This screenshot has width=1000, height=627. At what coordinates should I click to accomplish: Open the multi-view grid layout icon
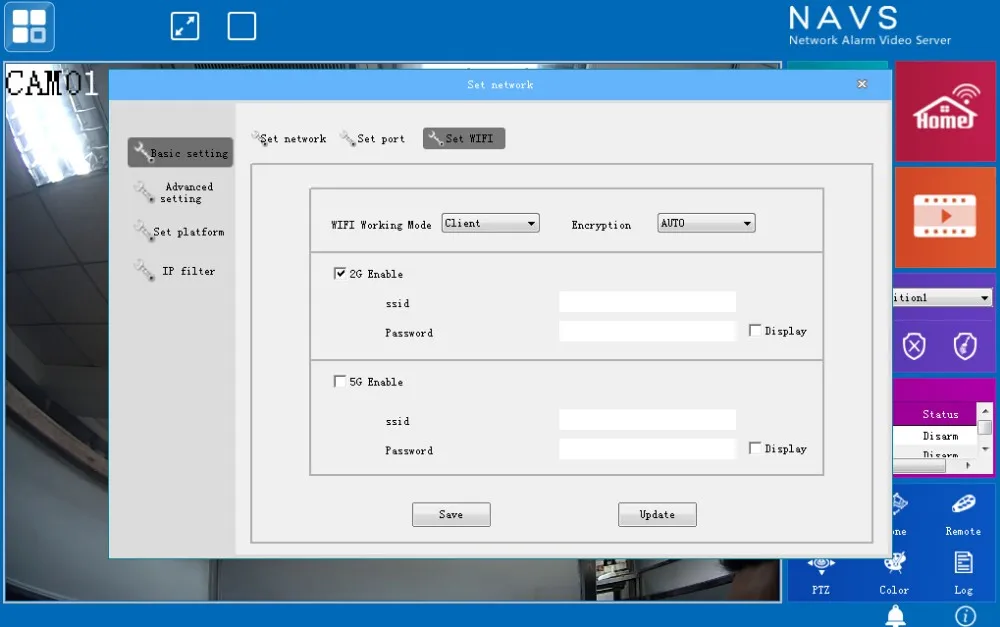click(x=29, y=27)
